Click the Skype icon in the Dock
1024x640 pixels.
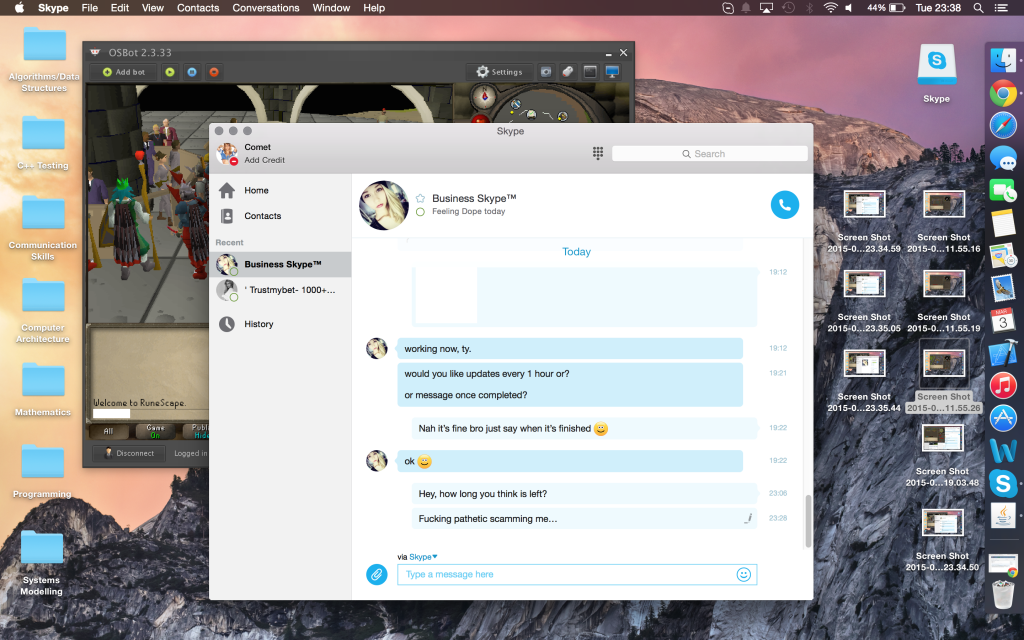point(1003,483)
